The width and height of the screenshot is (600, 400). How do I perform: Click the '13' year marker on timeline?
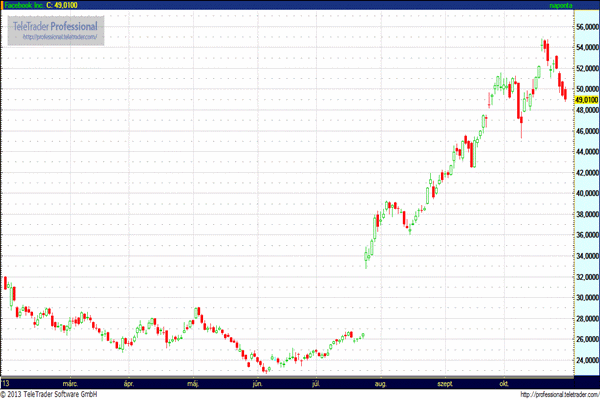coord(5,384)
